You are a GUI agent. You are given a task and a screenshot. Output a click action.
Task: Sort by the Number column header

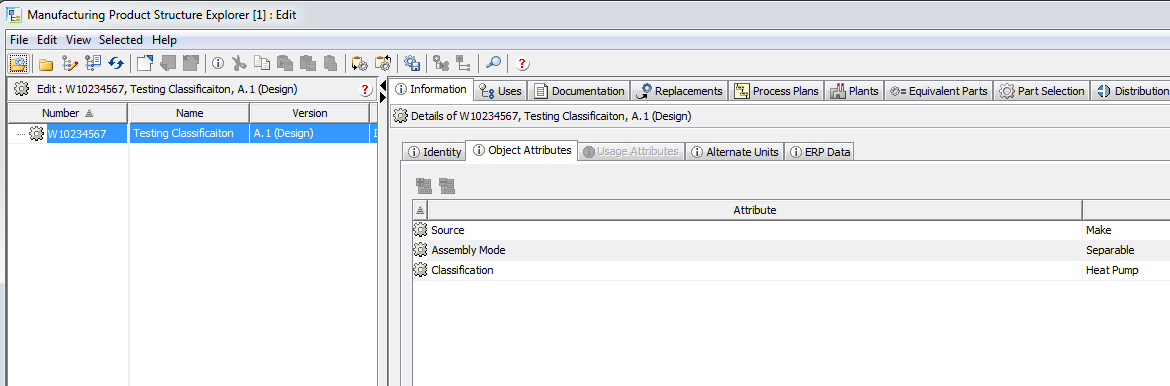67,113
